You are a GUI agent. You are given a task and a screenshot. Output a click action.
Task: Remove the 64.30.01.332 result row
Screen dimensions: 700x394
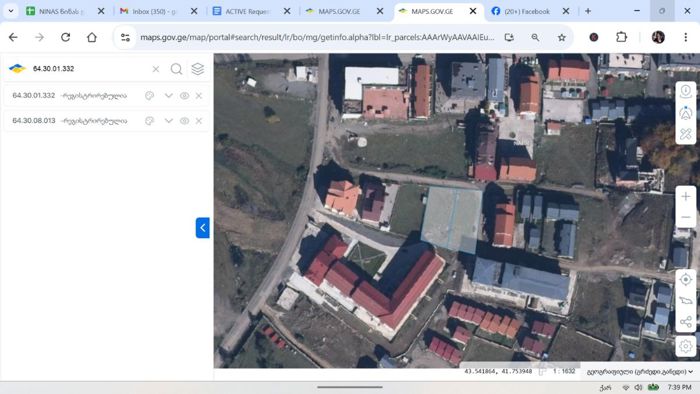[x=199, y=95]
